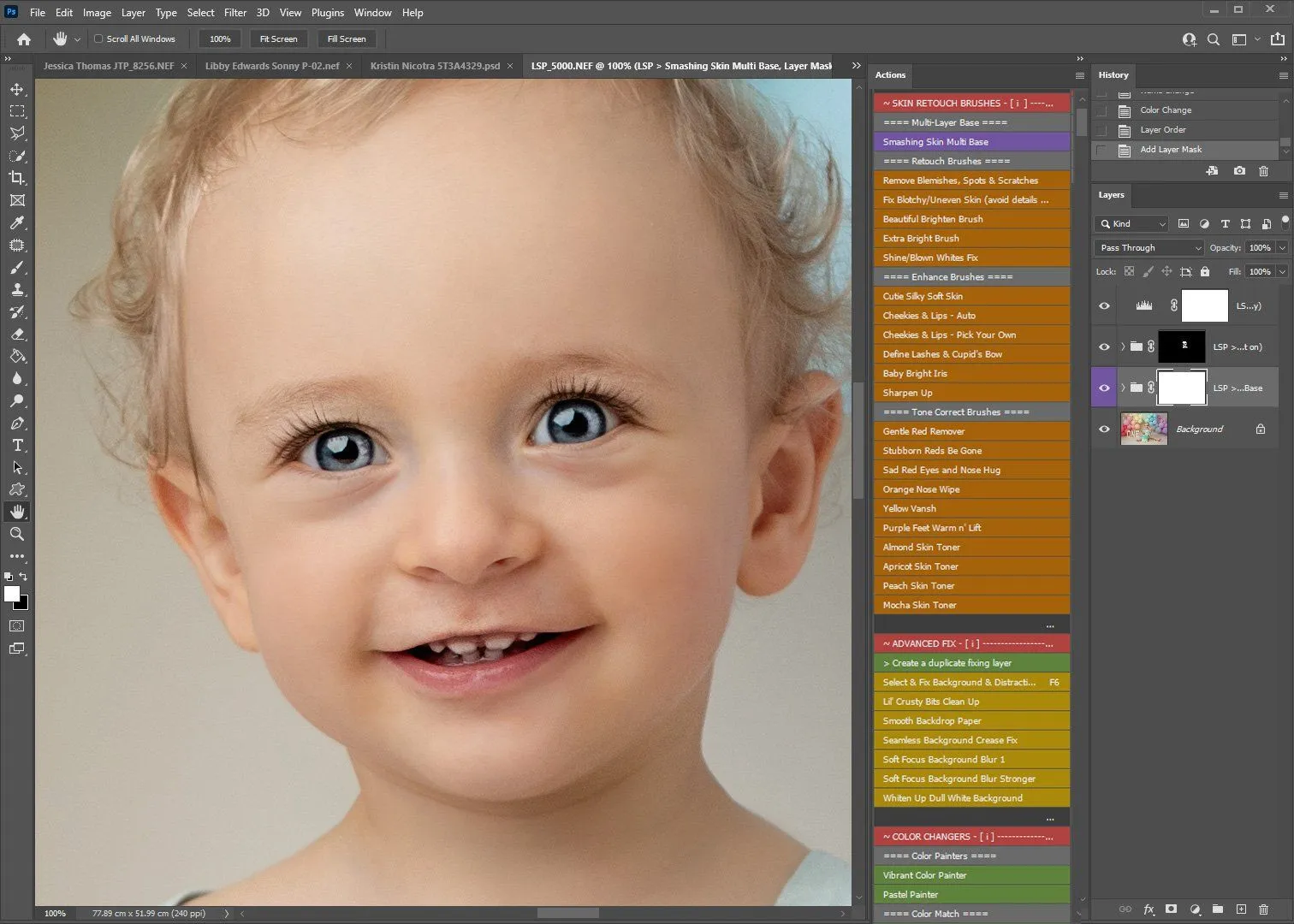Click the Background layer thumbnail

point(1144,429)
